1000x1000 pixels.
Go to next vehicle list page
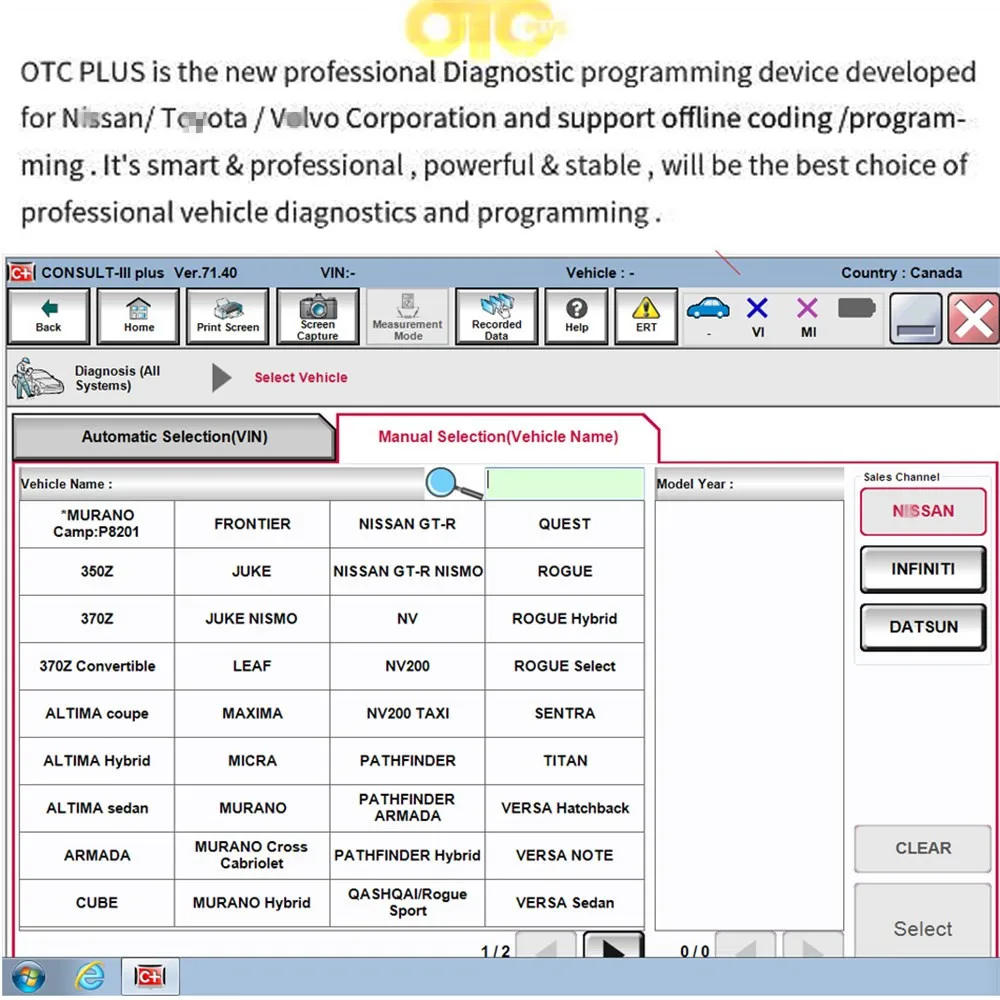tap(614, 945)
